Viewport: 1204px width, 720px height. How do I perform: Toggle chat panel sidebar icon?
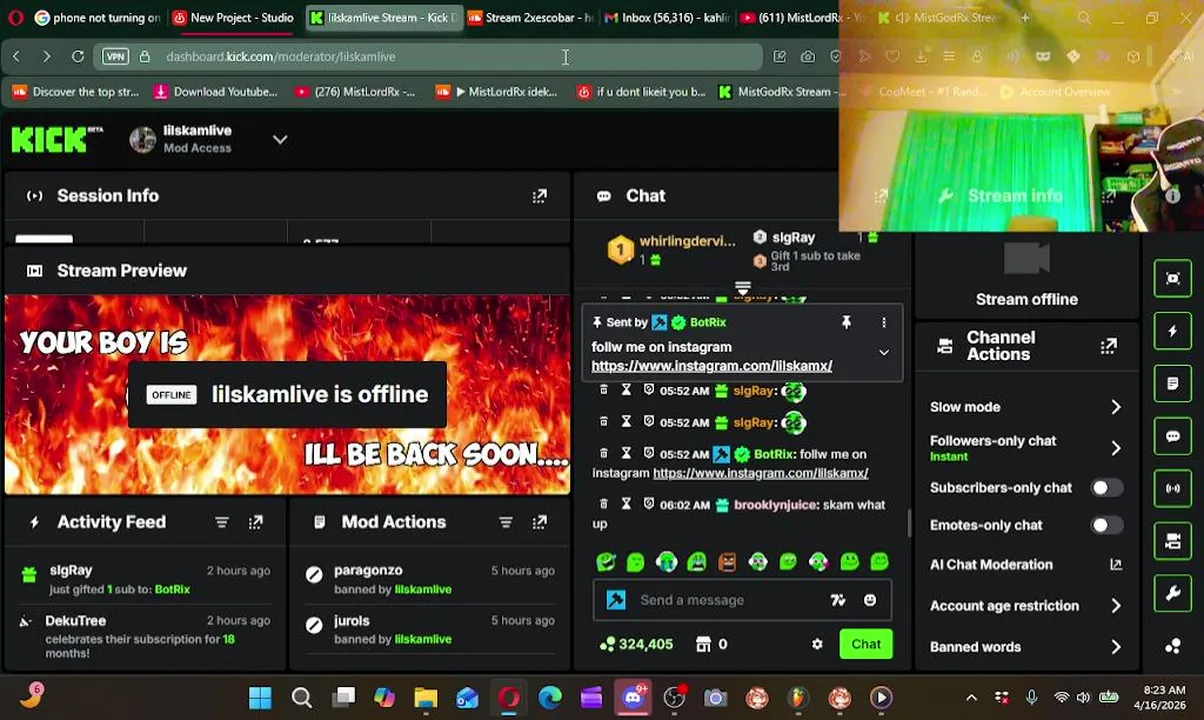coord(1173,436)
